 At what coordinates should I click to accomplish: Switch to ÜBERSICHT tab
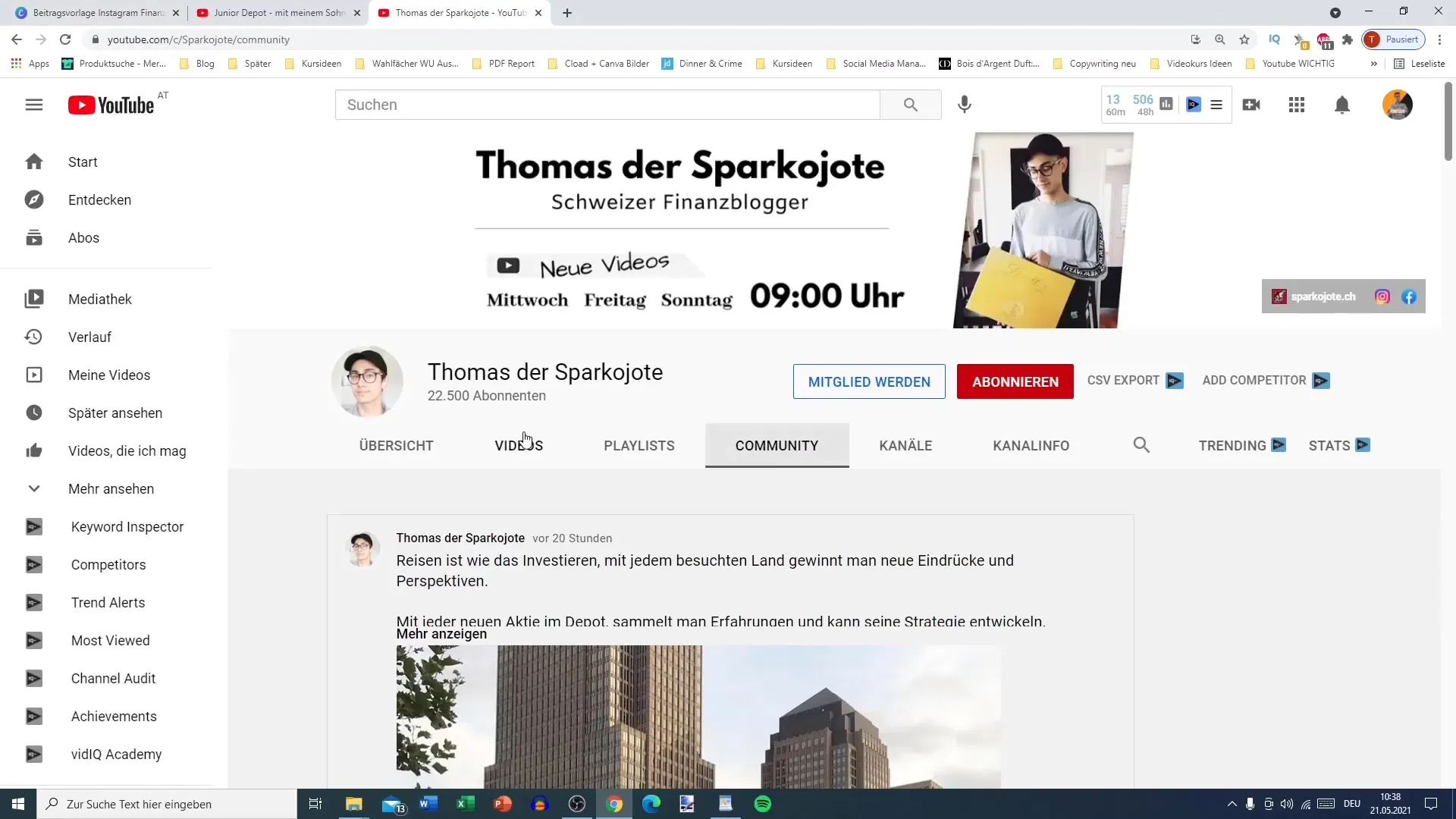(396, 445)
